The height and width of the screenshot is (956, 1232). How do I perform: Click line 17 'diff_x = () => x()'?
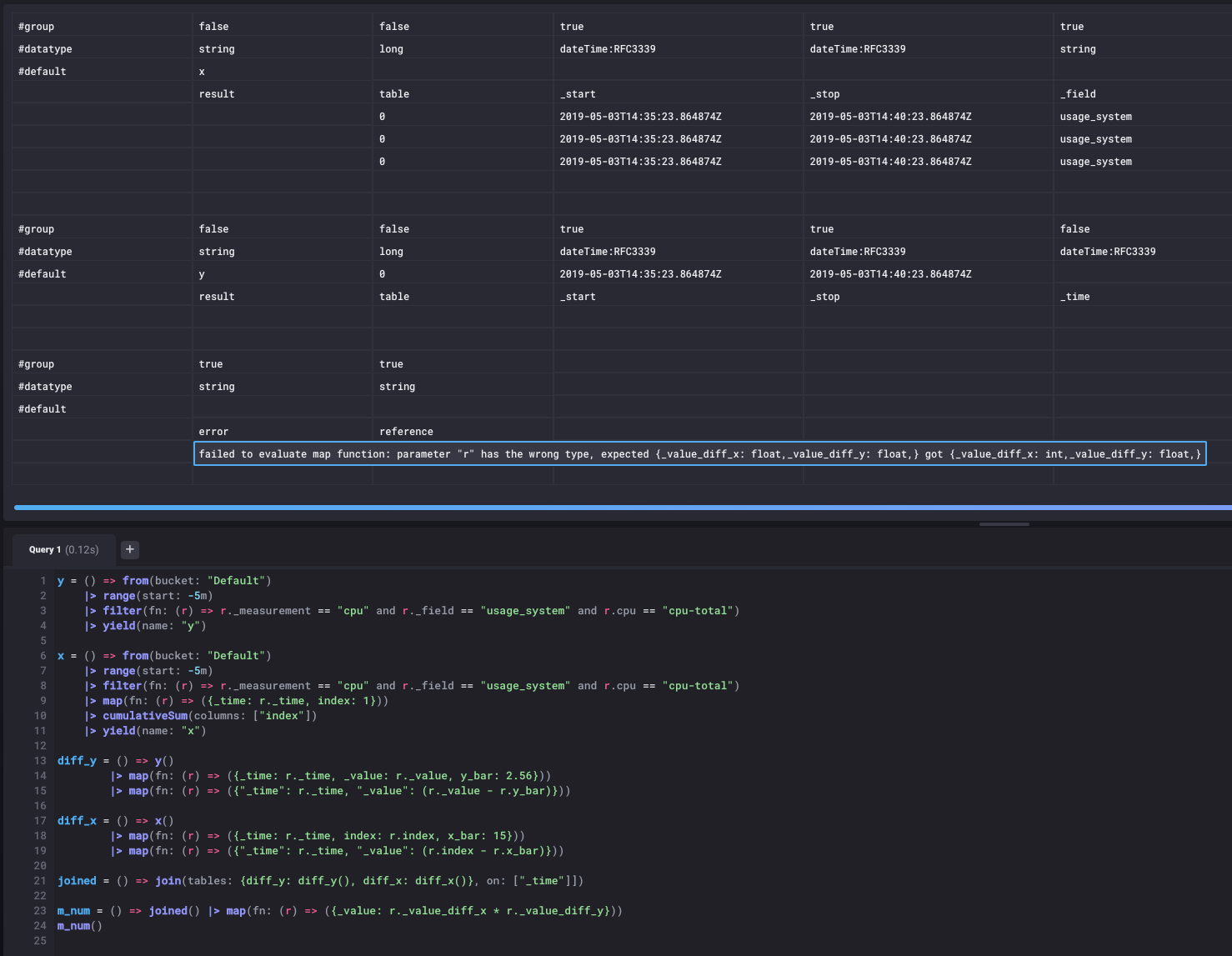(116, 821)
